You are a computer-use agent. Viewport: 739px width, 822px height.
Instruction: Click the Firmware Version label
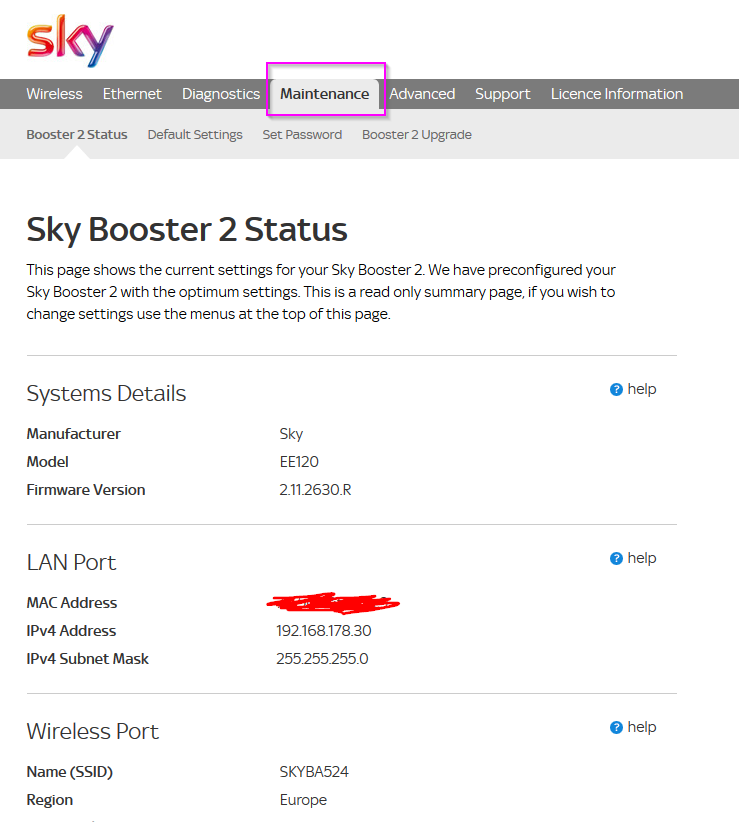86,490
